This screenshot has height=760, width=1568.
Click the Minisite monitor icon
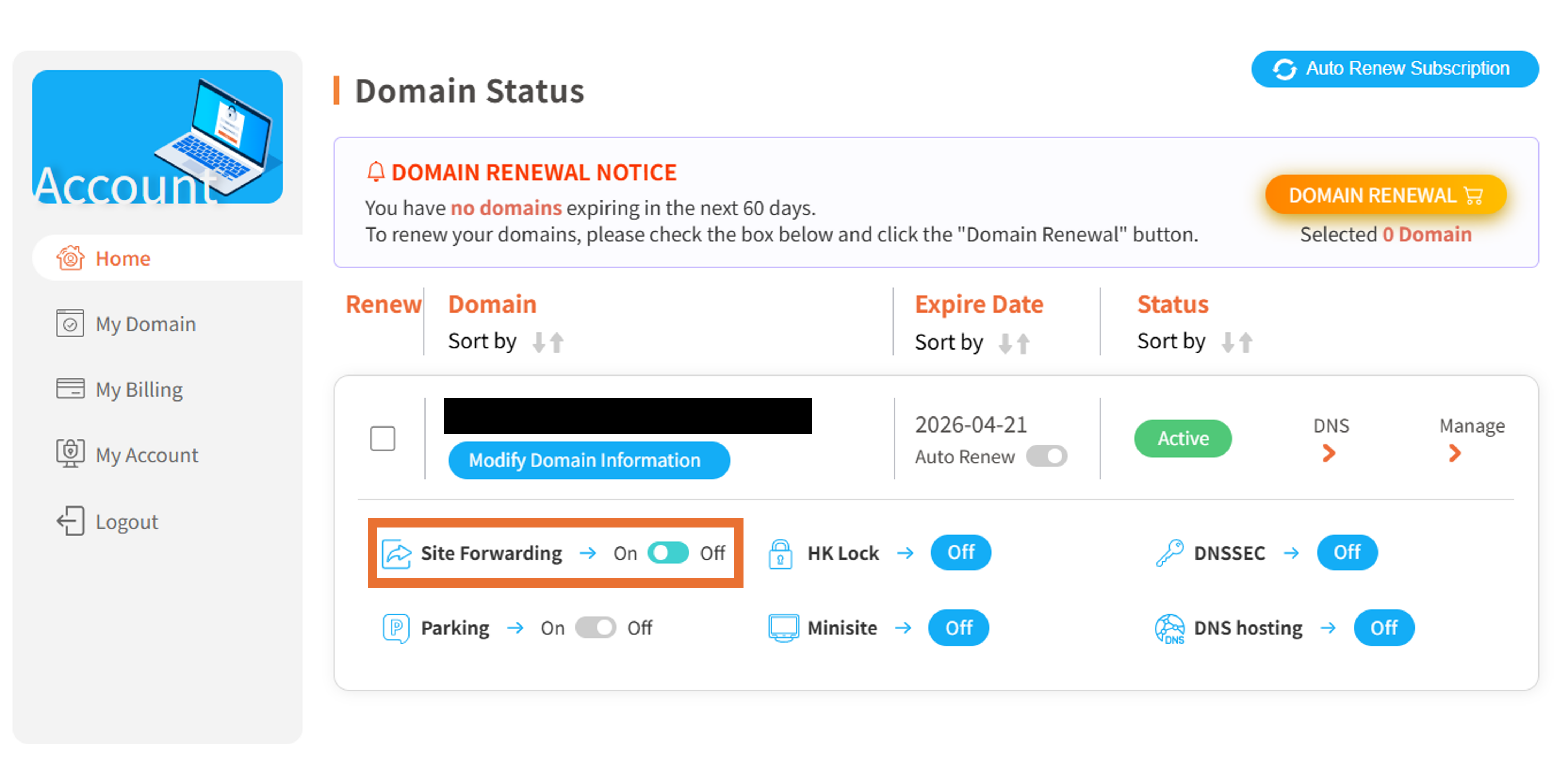783,627
